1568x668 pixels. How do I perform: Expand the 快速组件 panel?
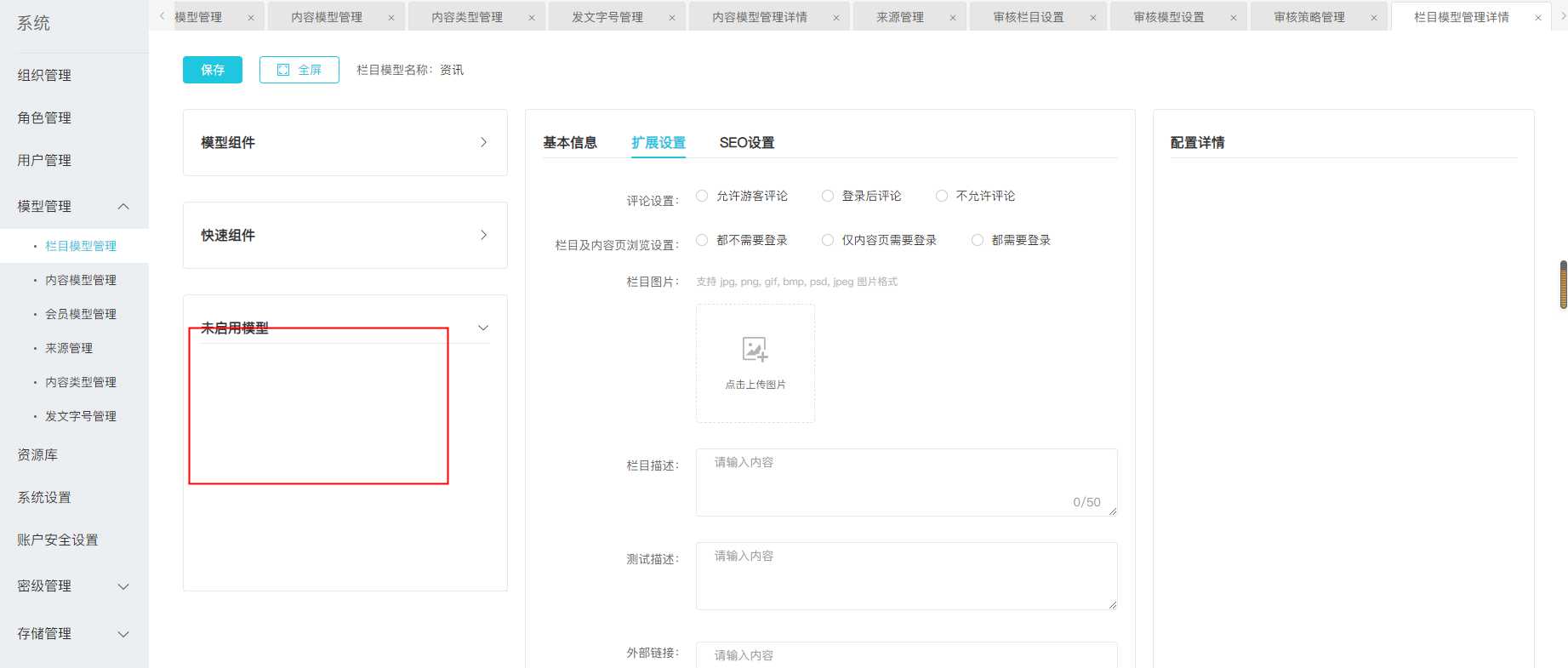coord(483,235)
